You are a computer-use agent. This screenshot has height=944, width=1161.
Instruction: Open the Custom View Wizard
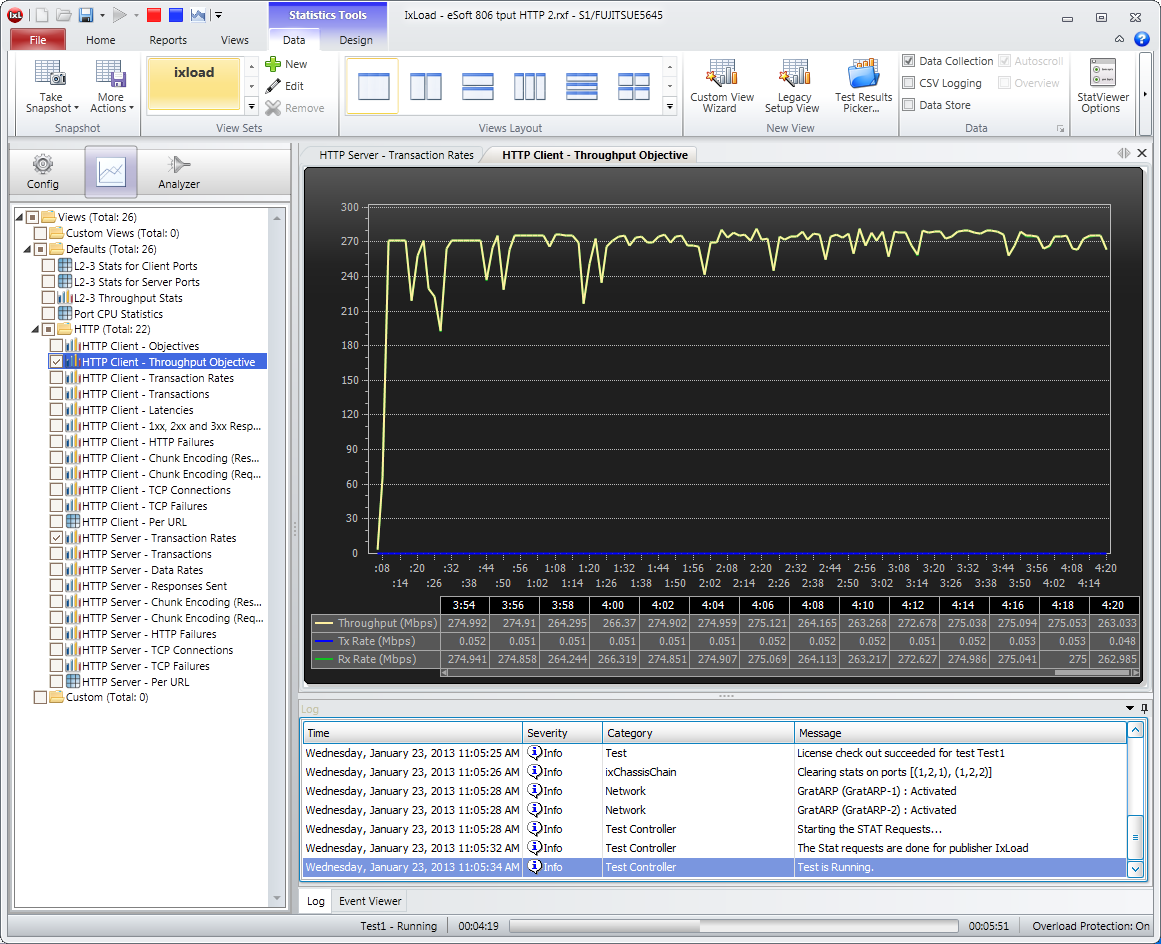coord(721,86)
